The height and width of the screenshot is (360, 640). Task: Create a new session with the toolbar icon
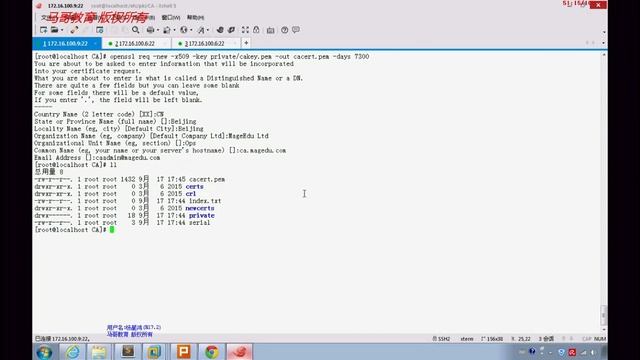(44, 30)
